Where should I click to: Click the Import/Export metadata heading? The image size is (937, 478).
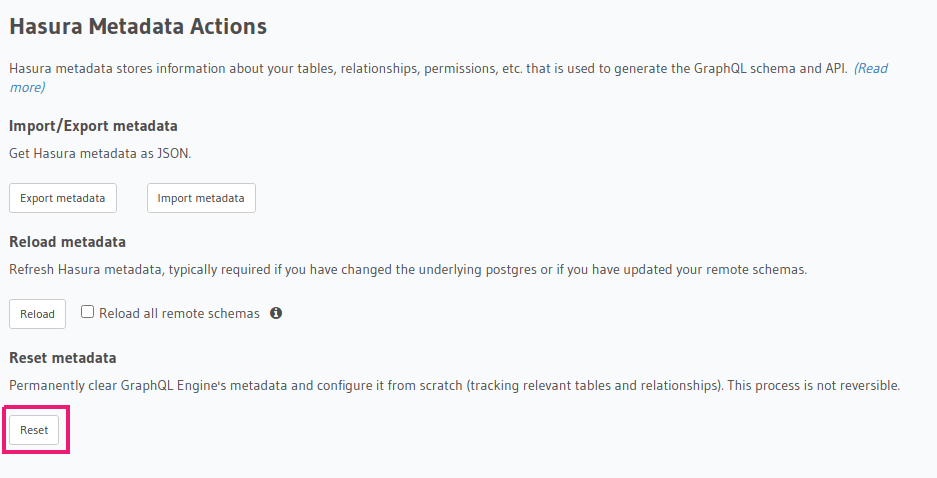click(x=93, y=126)
